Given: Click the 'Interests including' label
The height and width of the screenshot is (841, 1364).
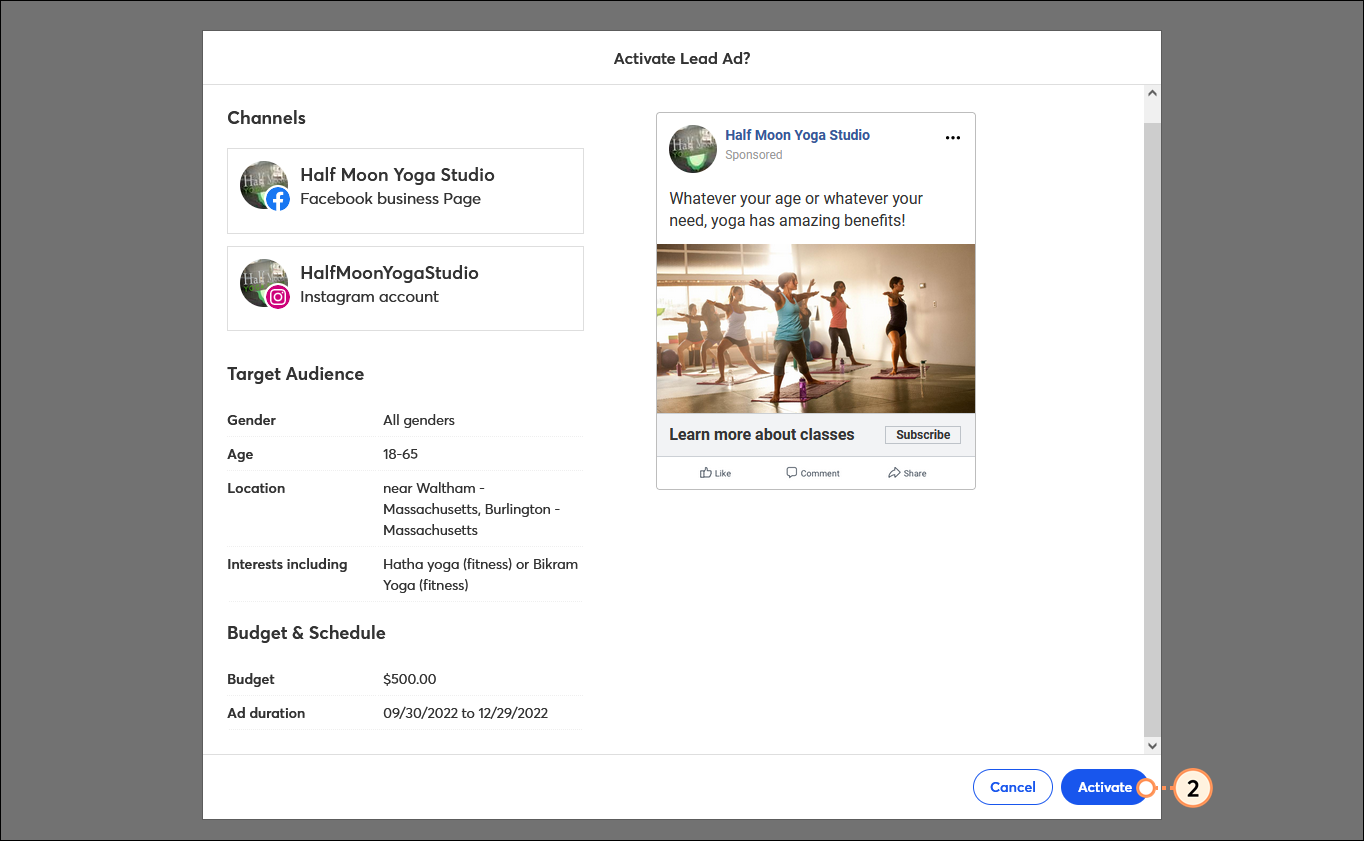Looking at the screenshot, I should pos(287,564).
